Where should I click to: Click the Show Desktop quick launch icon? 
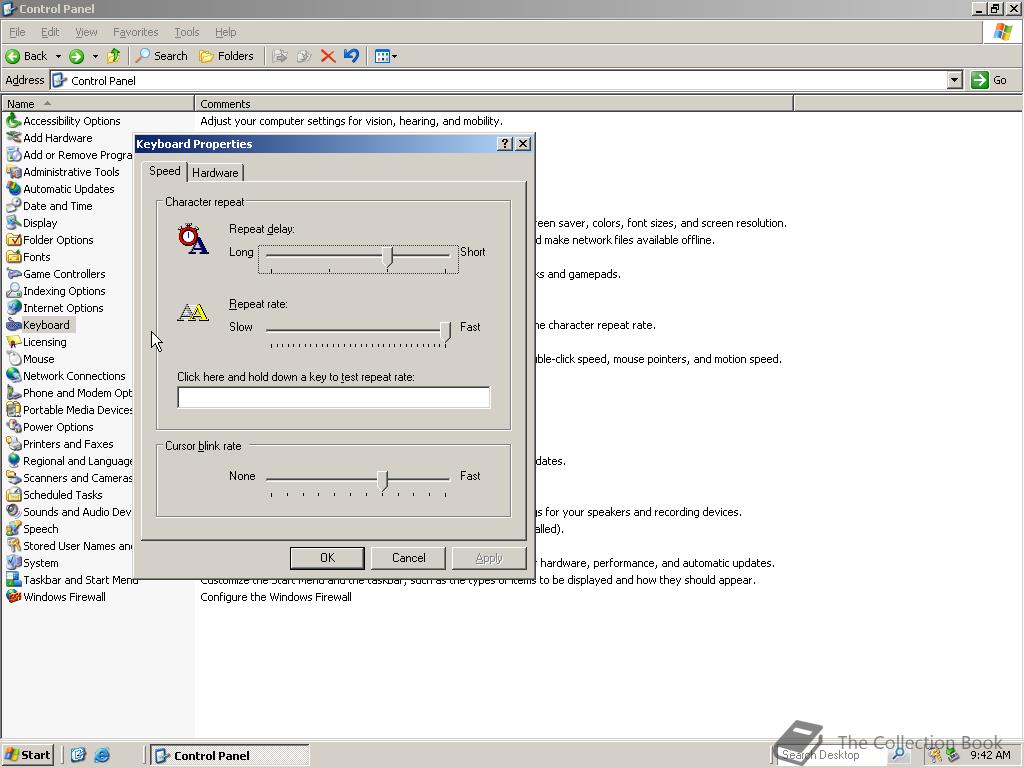point(78,755)
